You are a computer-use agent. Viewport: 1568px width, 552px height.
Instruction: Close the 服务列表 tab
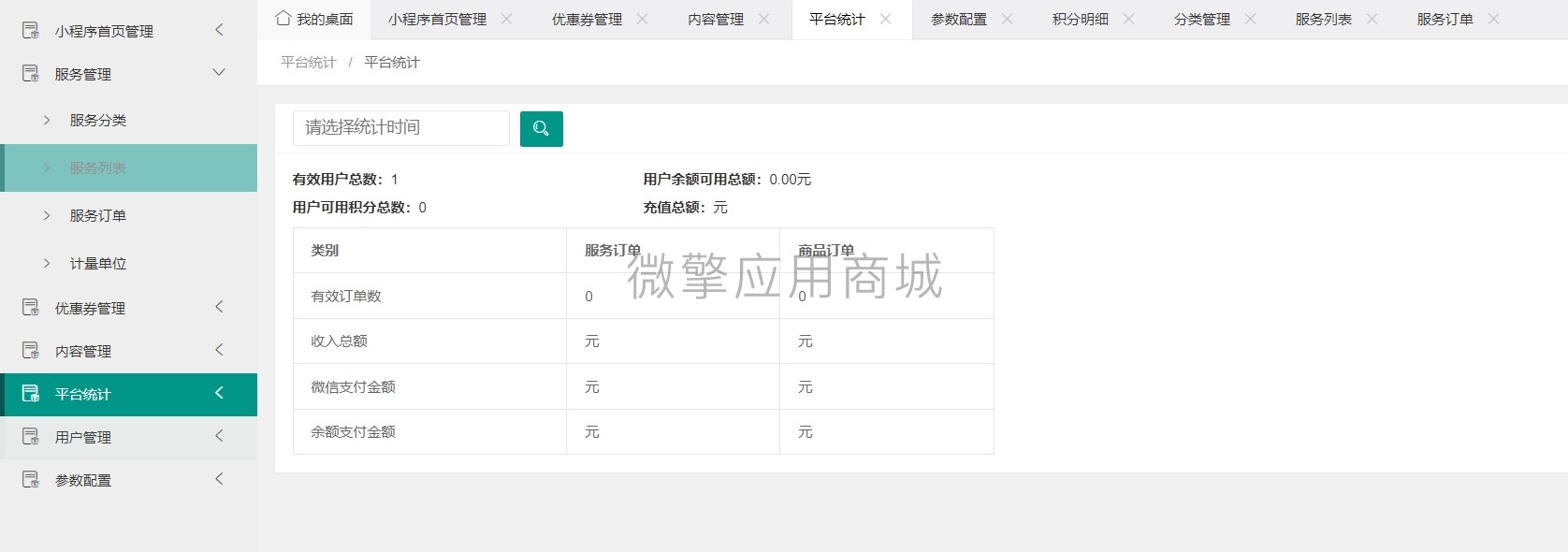1372,19
